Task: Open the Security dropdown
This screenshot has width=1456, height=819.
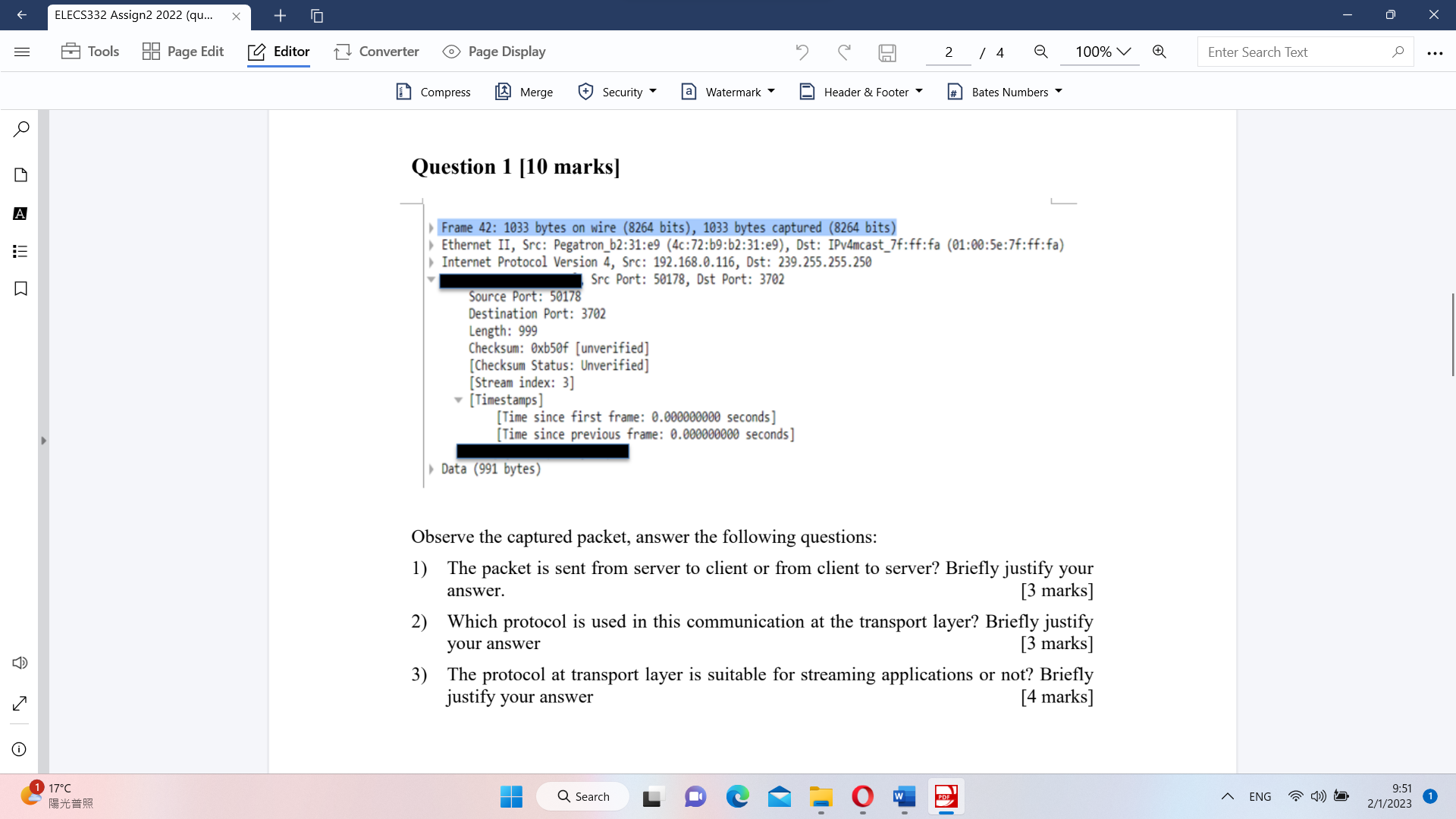Action: pos(617,92)
